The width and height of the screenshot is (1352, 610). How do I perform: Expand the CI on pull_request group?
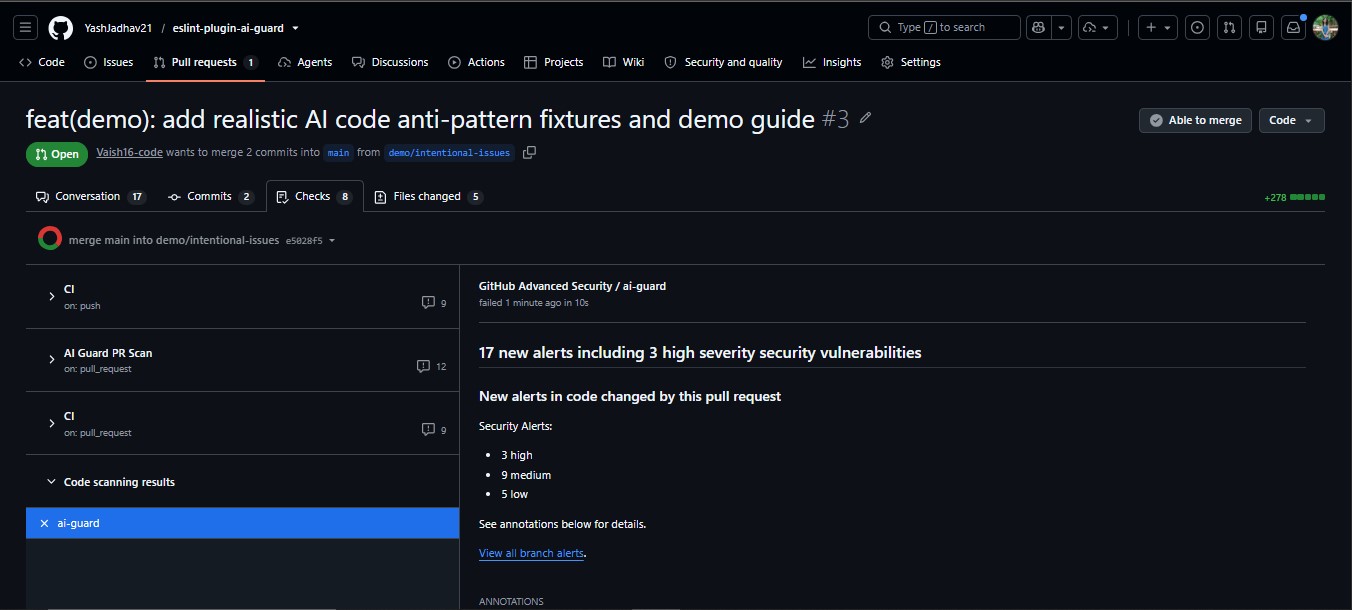pos(51,423)
